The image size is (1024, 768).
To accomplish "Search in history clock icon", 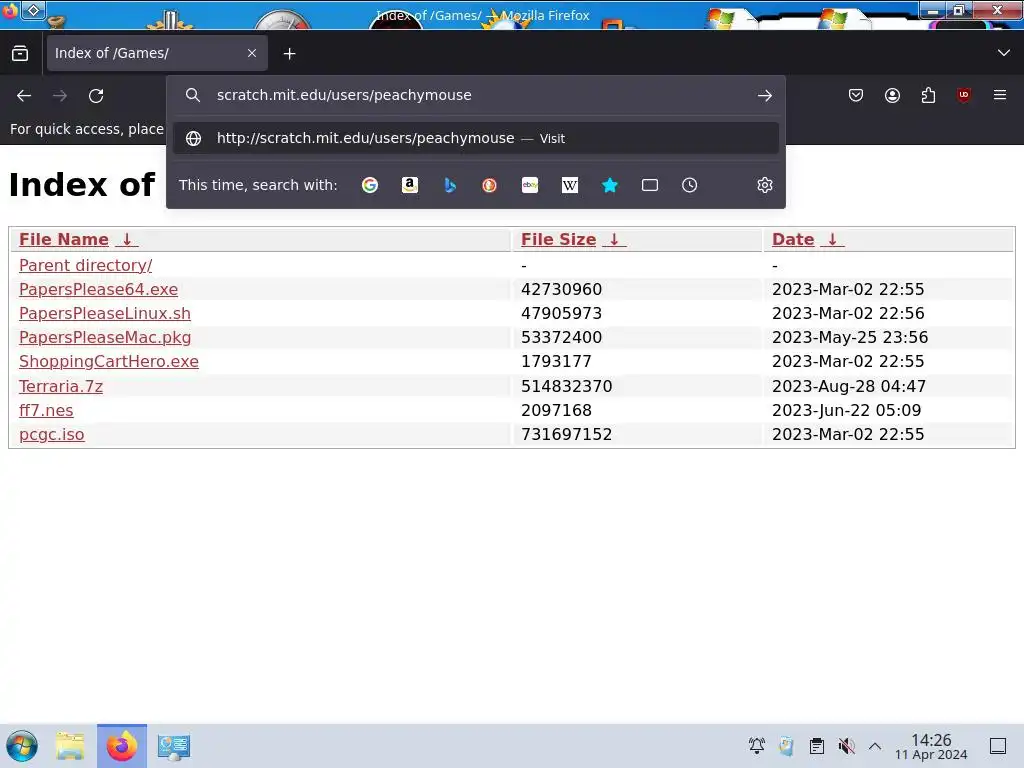I will (690, 185).
